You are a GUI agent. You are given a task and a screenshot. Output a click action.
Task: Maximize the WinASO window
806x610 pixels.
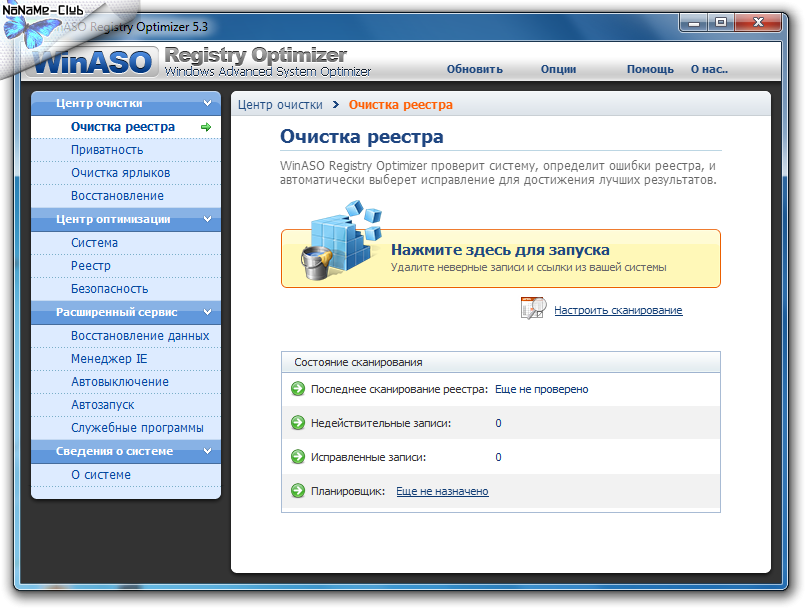(x=721, y=23)
